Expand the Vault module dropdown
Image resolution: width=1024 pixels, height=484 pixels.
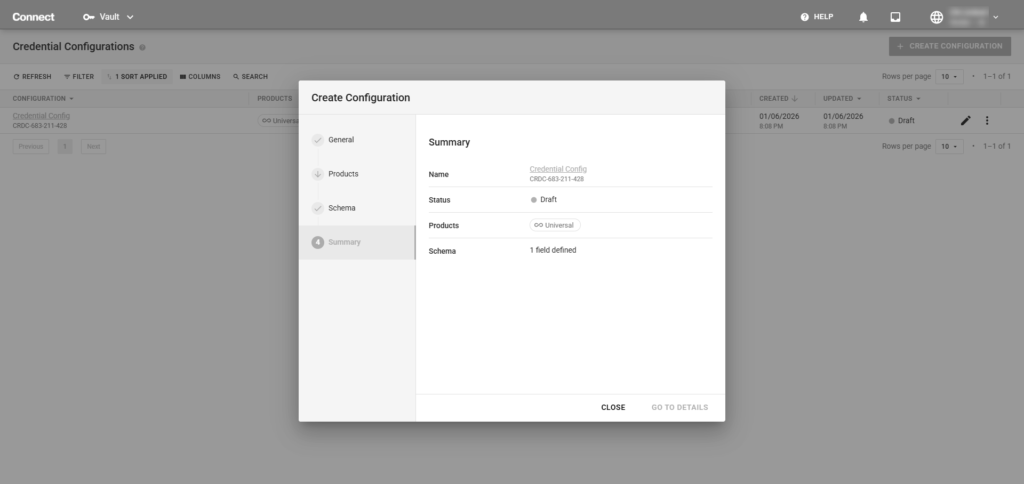click(130, 17)
